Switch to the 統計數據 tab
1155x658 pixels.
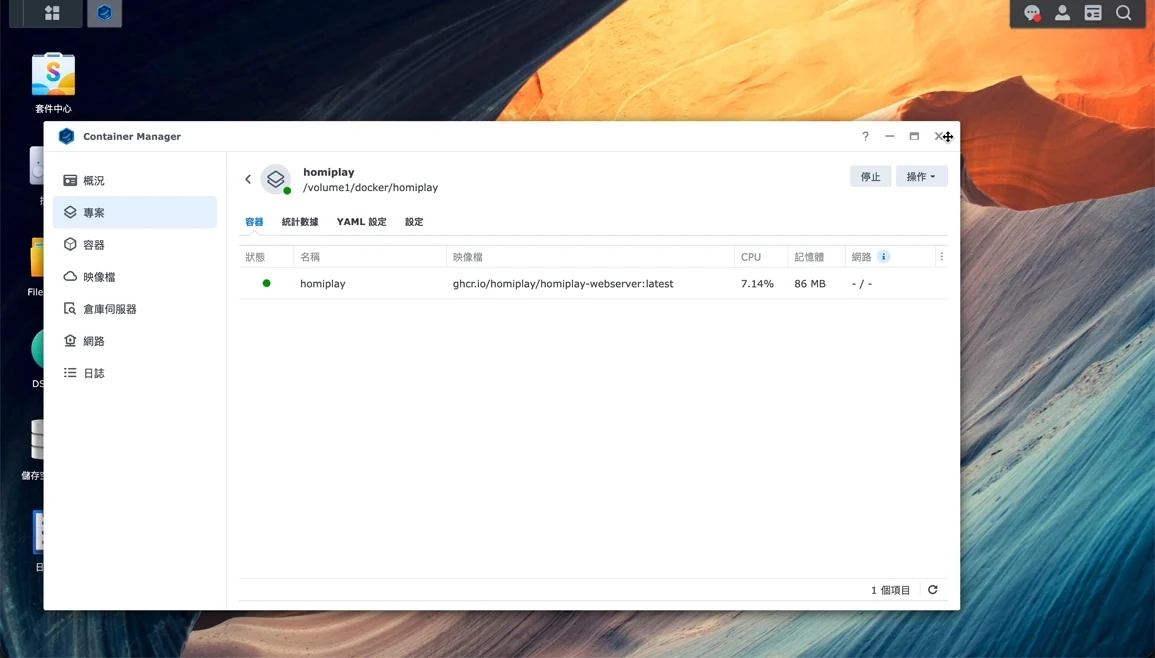click(300, 222)
